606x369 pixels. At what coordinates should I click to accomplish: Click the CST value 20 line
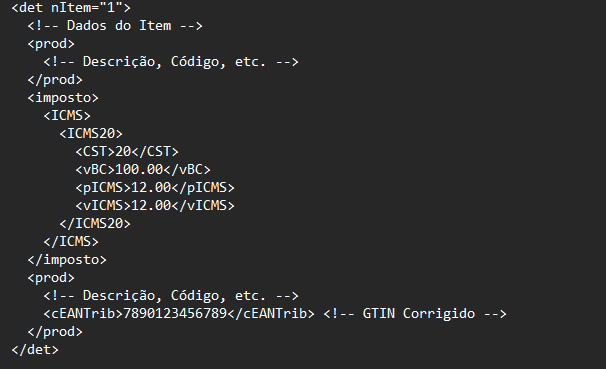127,151
